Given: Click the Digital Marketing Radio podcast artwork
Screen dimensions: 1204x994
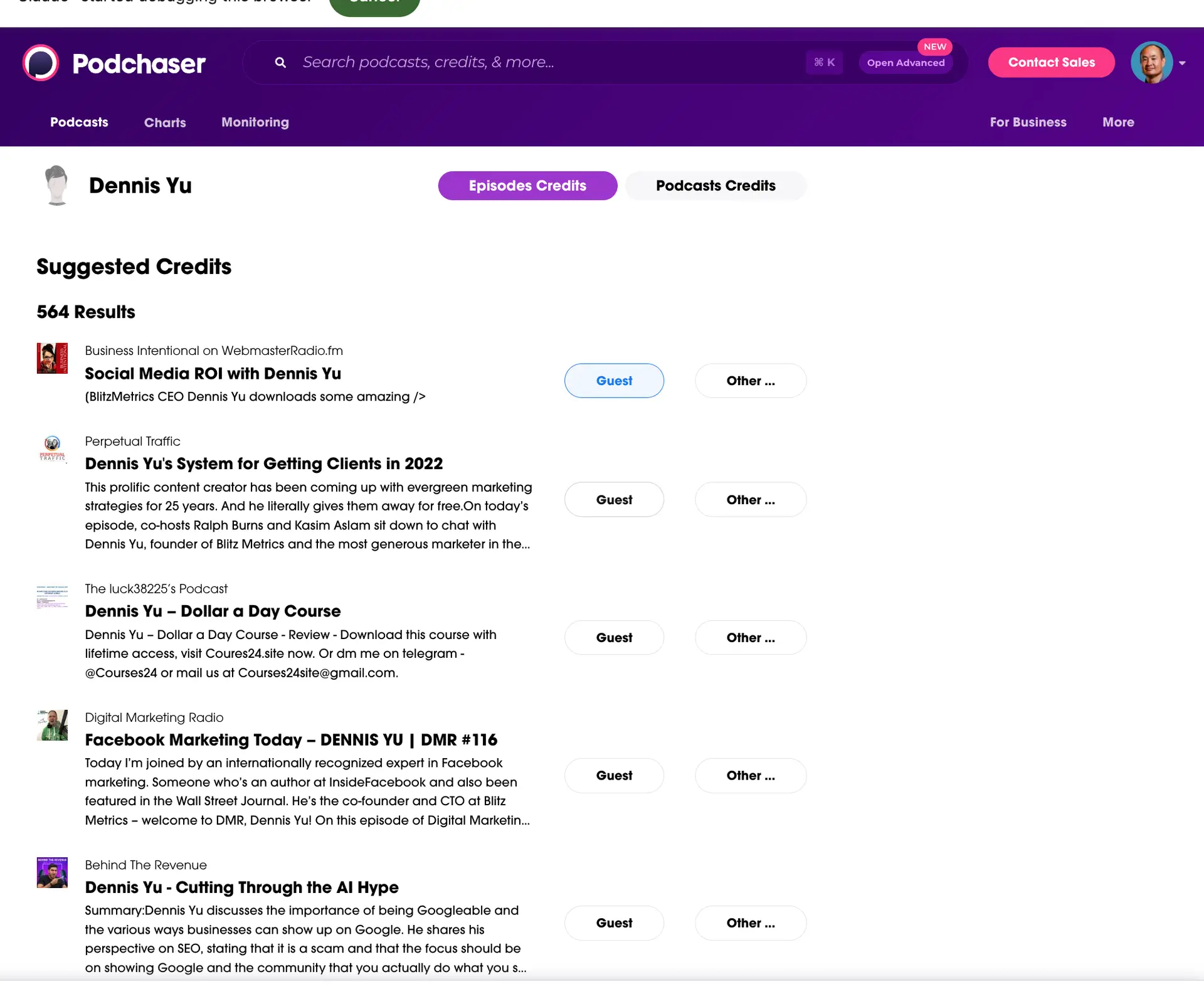Looking at the screenshot, I should click(x=52, y=725).
